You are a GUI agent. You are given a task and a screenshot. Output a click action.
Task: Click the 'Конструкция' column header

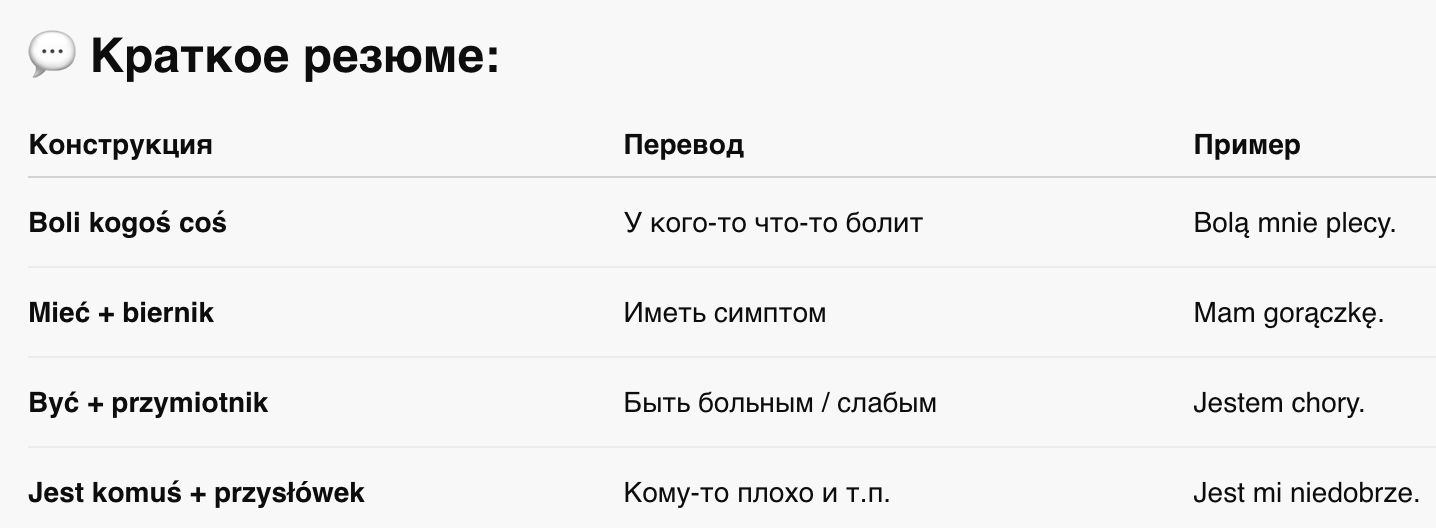coord(121,145)
